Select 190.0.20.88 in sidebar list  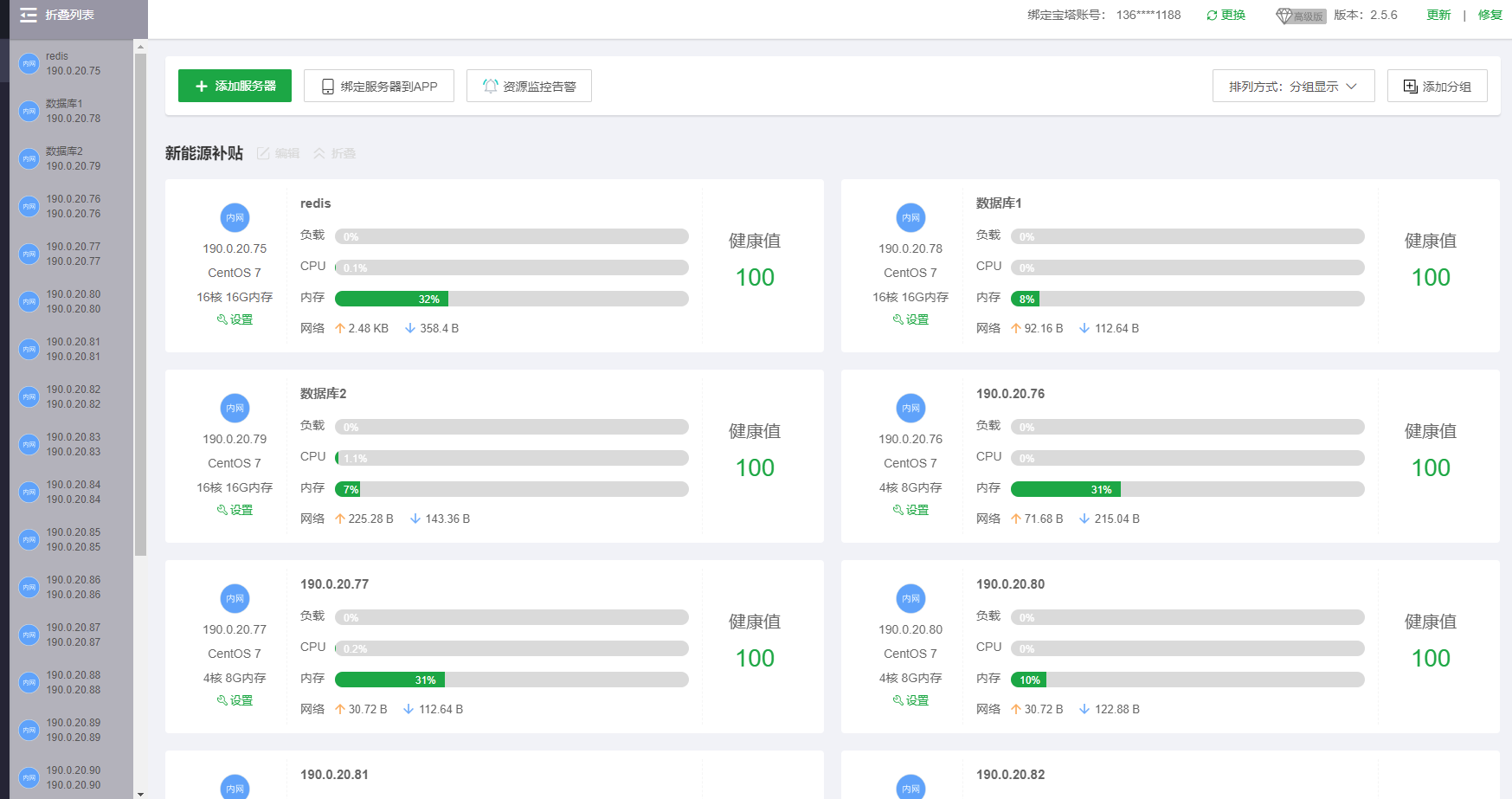tap(71, 682)
